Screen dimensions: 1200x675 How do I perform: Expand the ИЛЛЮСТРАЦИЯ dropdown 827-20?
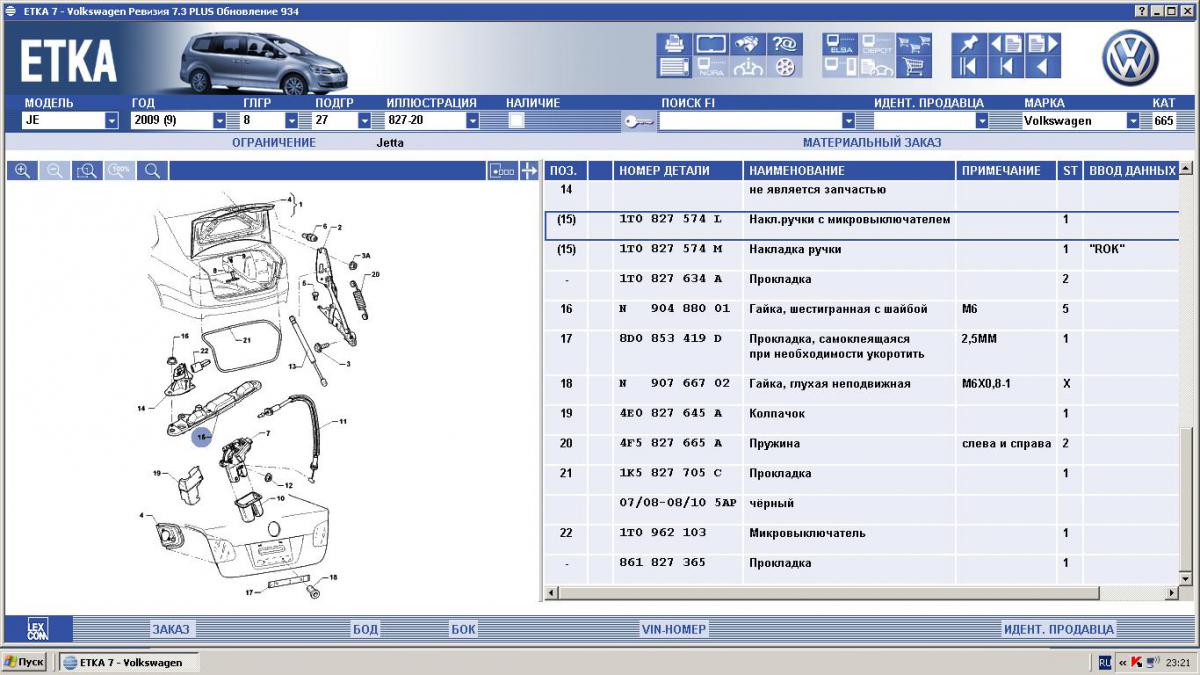(472, 120)
